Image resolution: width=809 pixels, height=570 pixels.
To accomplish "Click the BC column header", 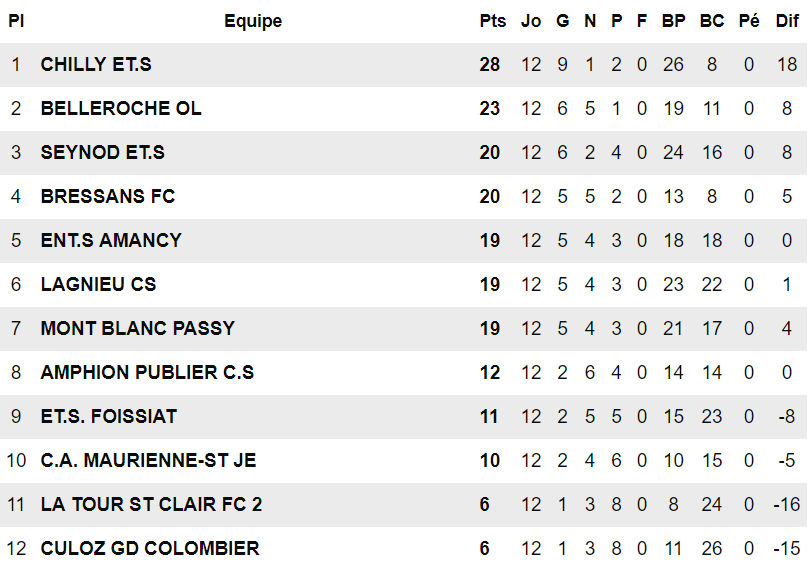I will (712, 21).
